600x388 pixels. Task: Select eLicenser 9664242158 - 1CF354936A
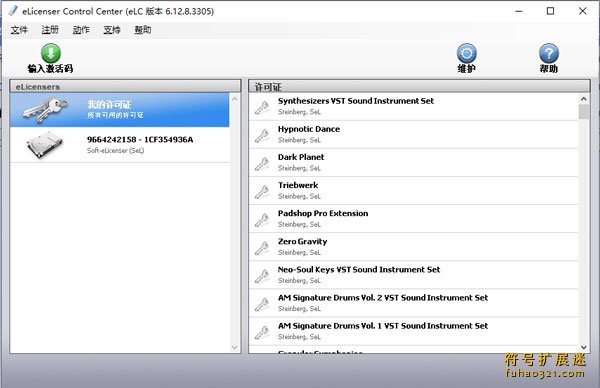120,145
